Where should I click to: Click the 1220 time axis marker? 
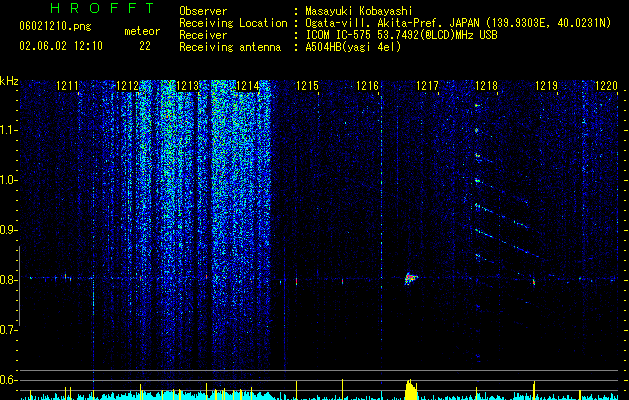[x=606, y=85]
